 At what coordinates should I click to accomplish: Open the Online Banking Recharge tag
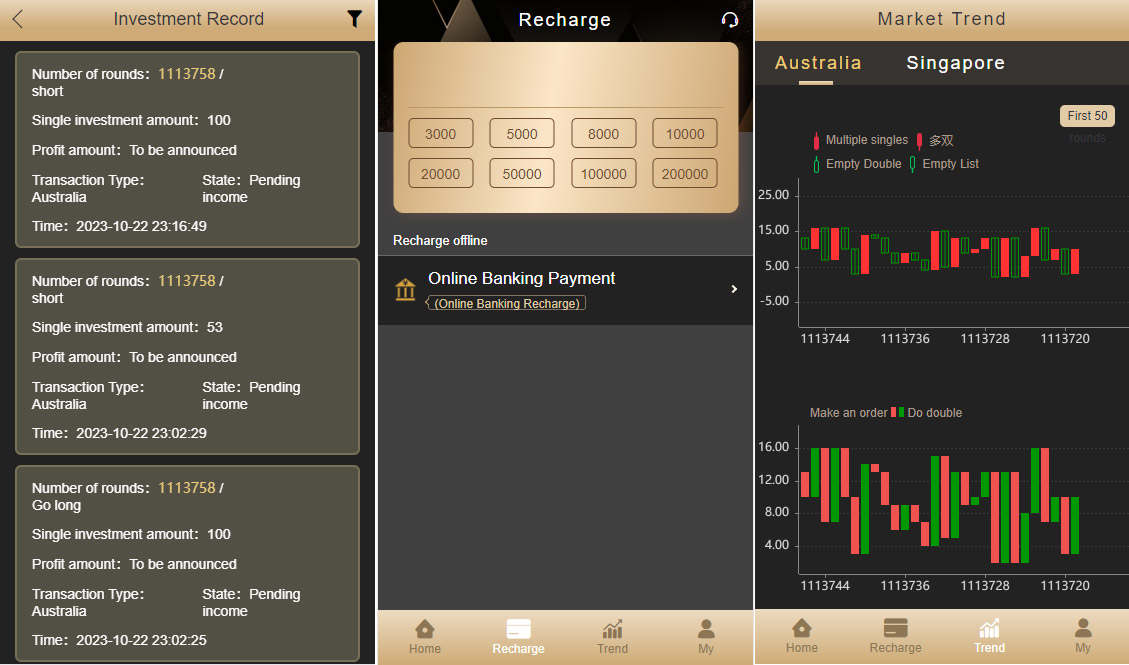507,303
